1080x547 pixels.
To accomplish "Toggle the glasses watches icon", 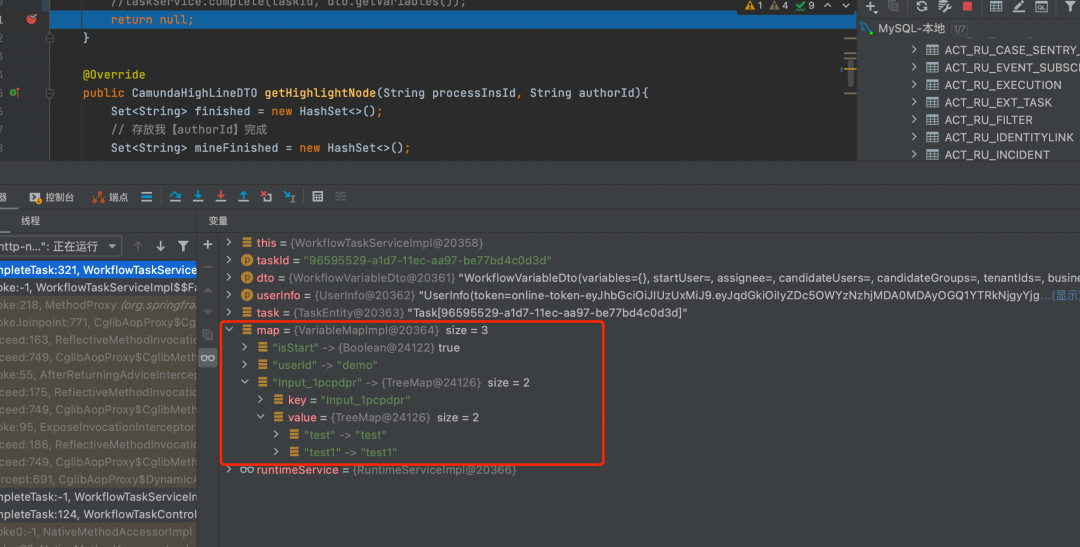I will coord(207,358).
